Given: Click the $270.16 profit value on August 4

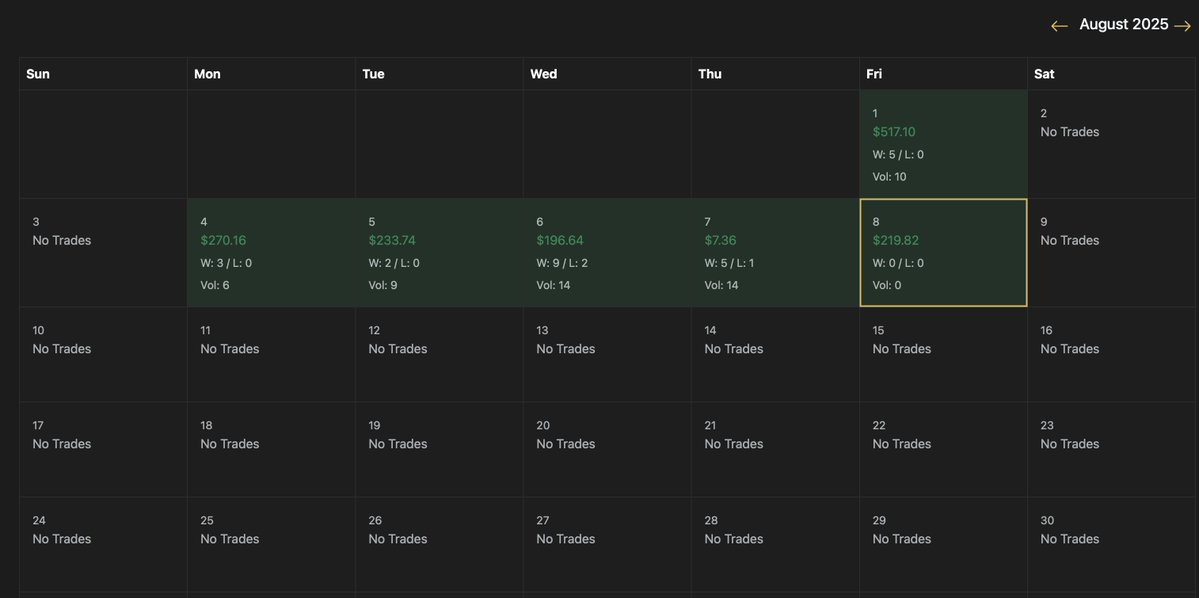Looking at the screenshot, I should [224, 238].
